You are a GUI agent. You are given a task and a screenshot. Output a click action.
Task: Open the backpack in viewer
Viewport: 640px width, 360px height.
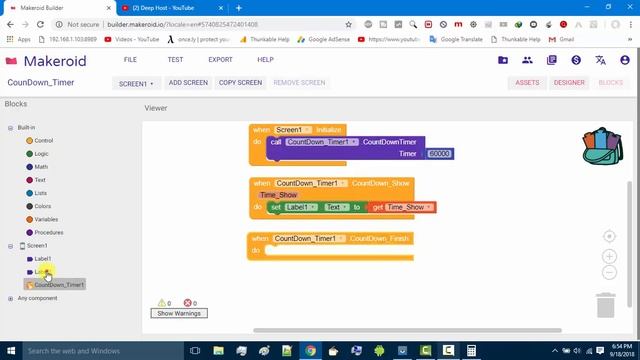click(x=602, y=147)
